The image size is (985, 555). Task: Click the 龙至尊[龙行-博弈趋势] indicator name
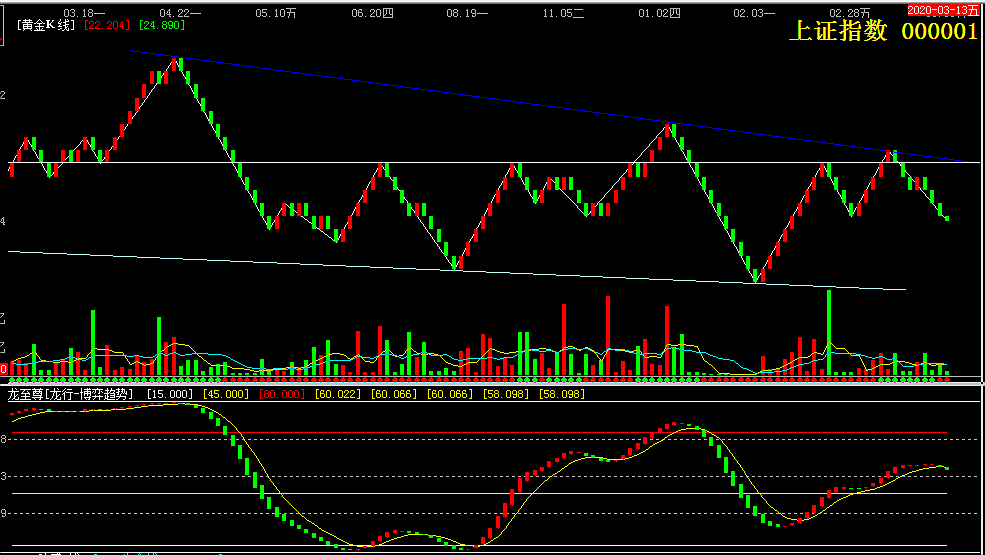(x=70, y=394)
